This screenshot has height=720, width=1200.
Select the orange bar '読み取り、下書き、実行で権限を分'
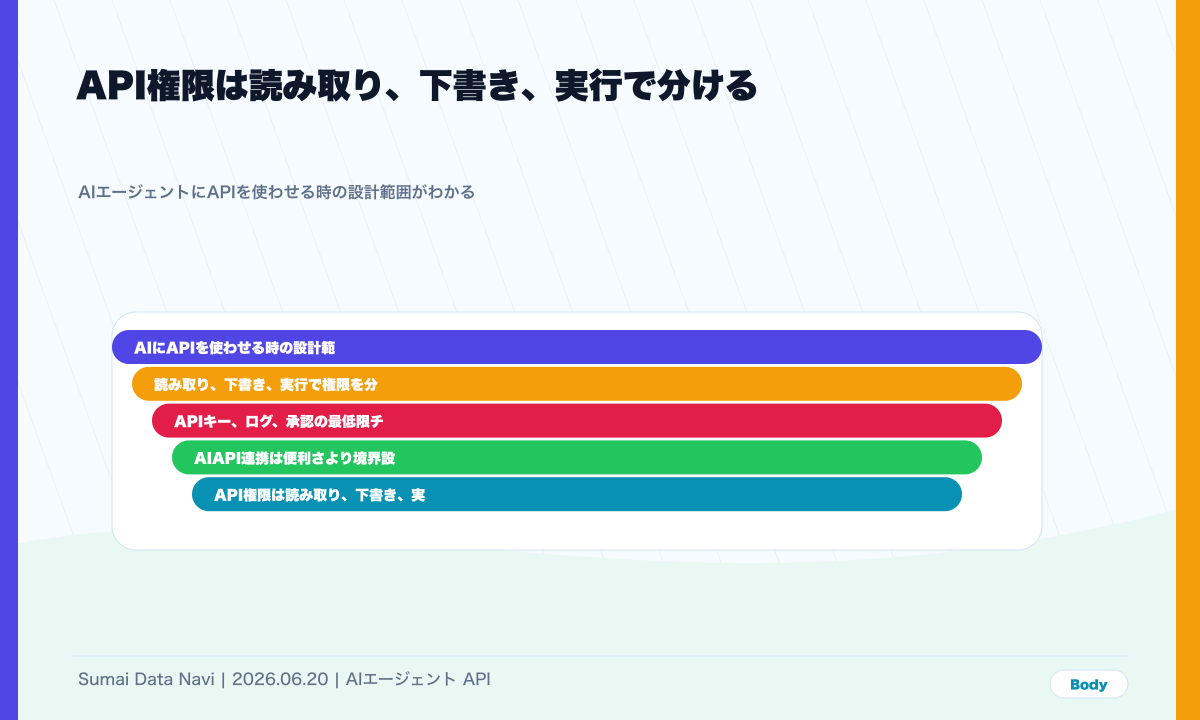(577, 384)
